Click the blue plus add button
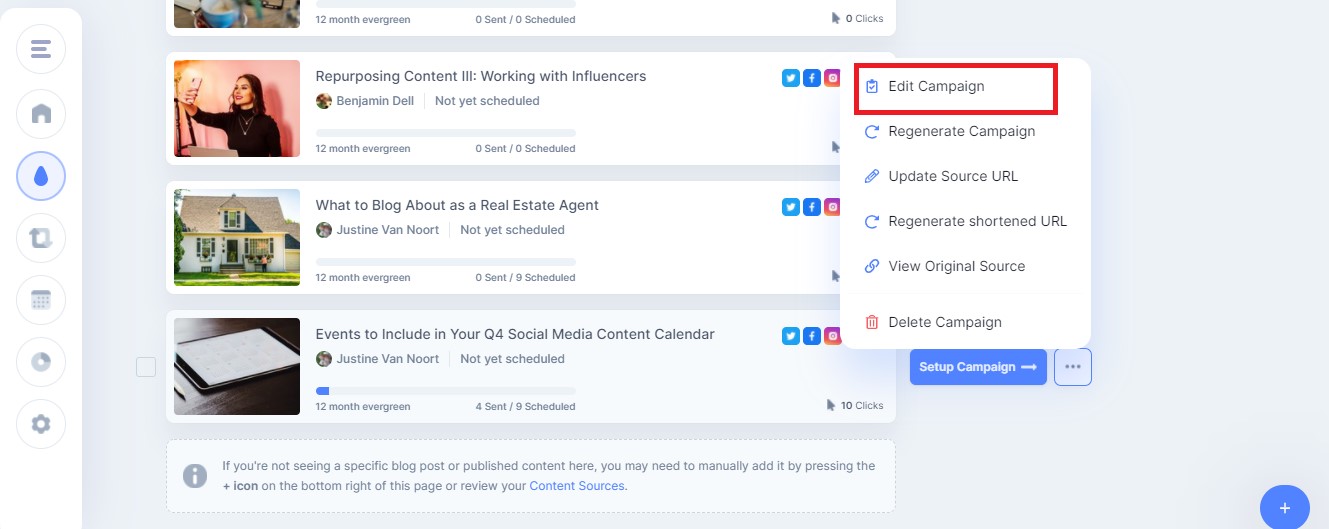Viewport: 1329px width, 529px height. click(x=1285, y=508)
